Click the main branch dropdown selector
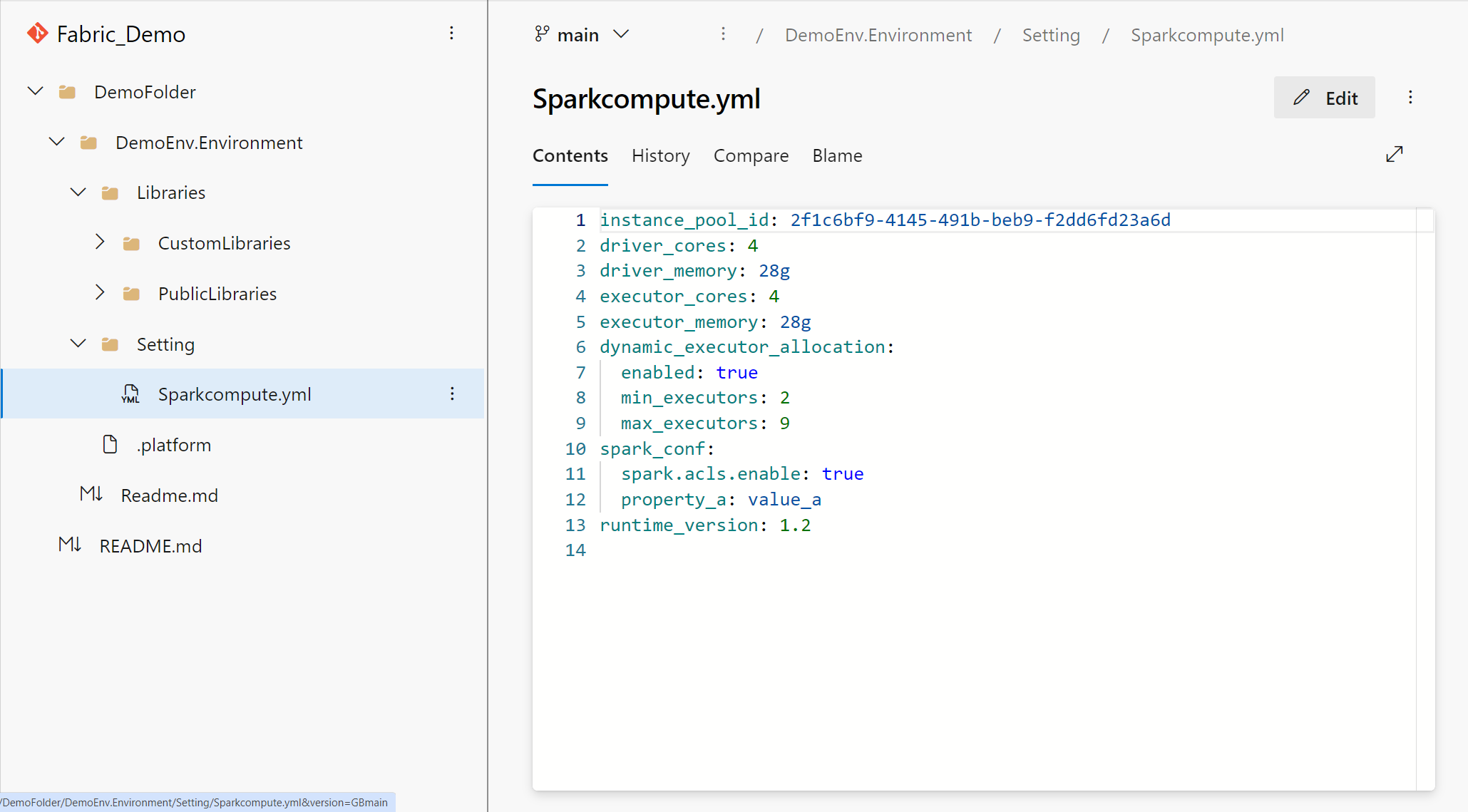This screenshot has height=812, width=1468. [581, 35]
